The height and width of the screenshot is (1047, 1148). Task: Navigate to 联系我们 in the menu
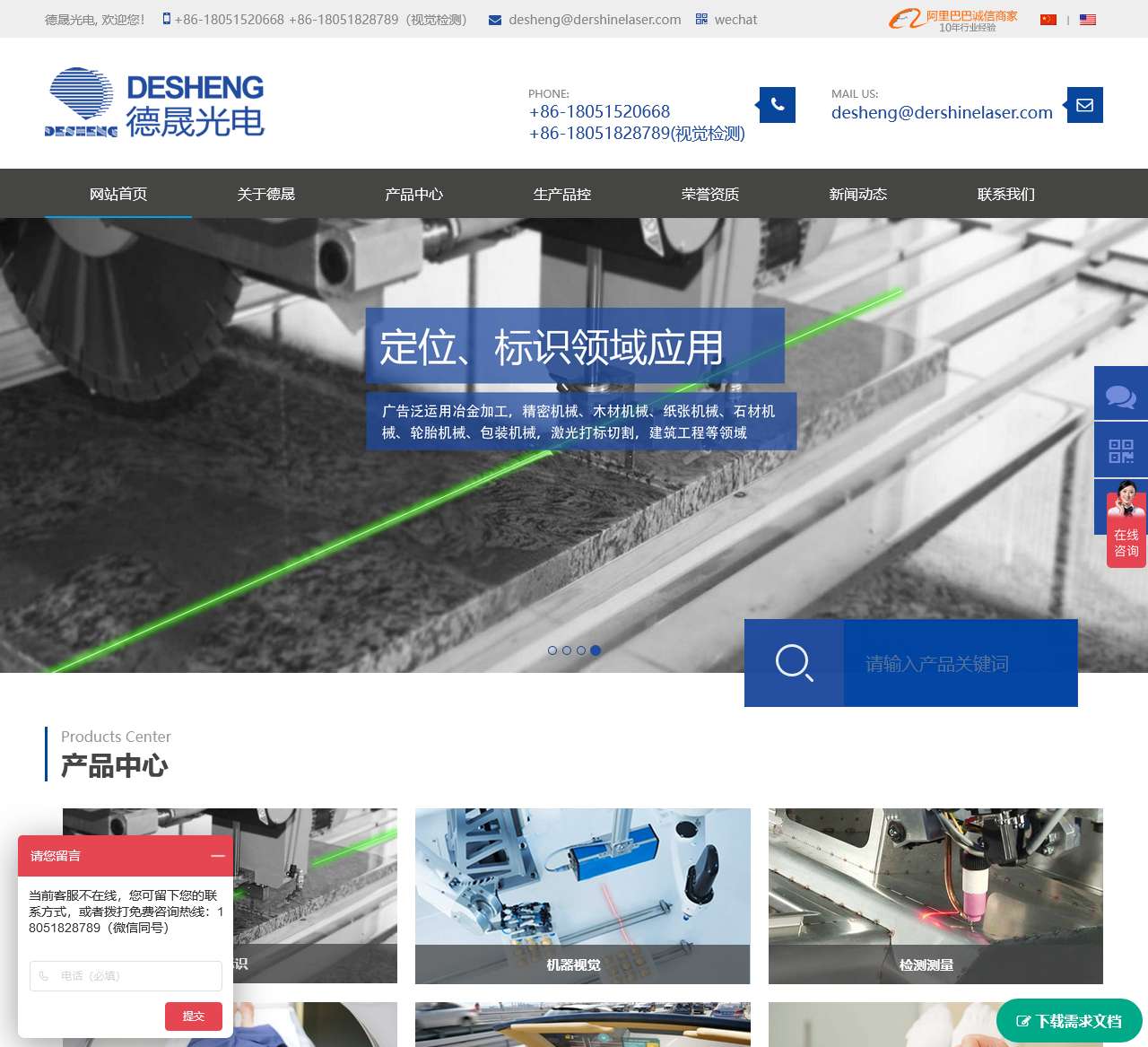(1005, 194)
